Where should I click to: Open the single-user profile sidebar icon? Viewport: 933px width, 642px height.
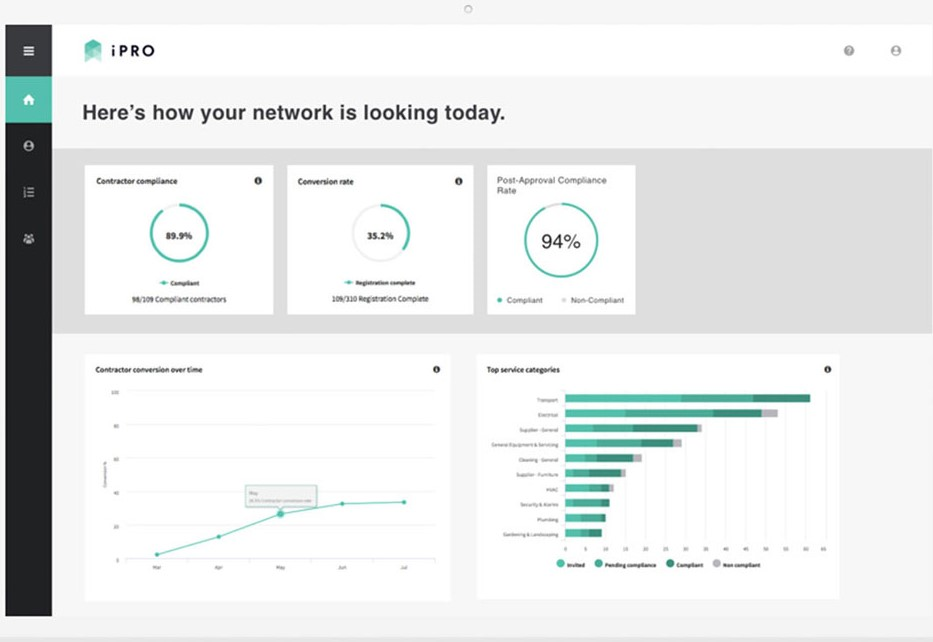pos(28,146)
